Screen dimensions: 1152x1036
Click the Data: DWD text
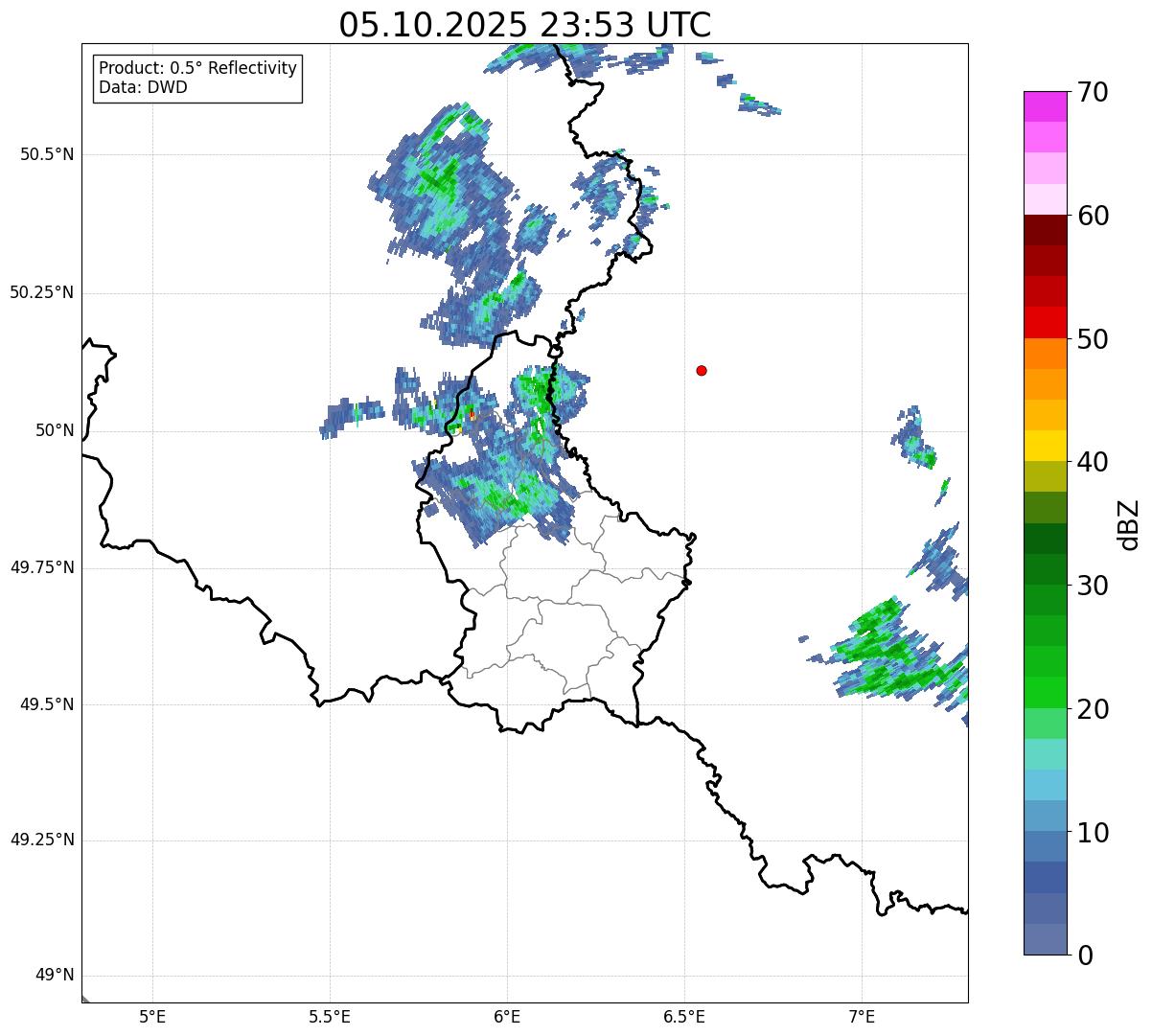click(143, 87)
